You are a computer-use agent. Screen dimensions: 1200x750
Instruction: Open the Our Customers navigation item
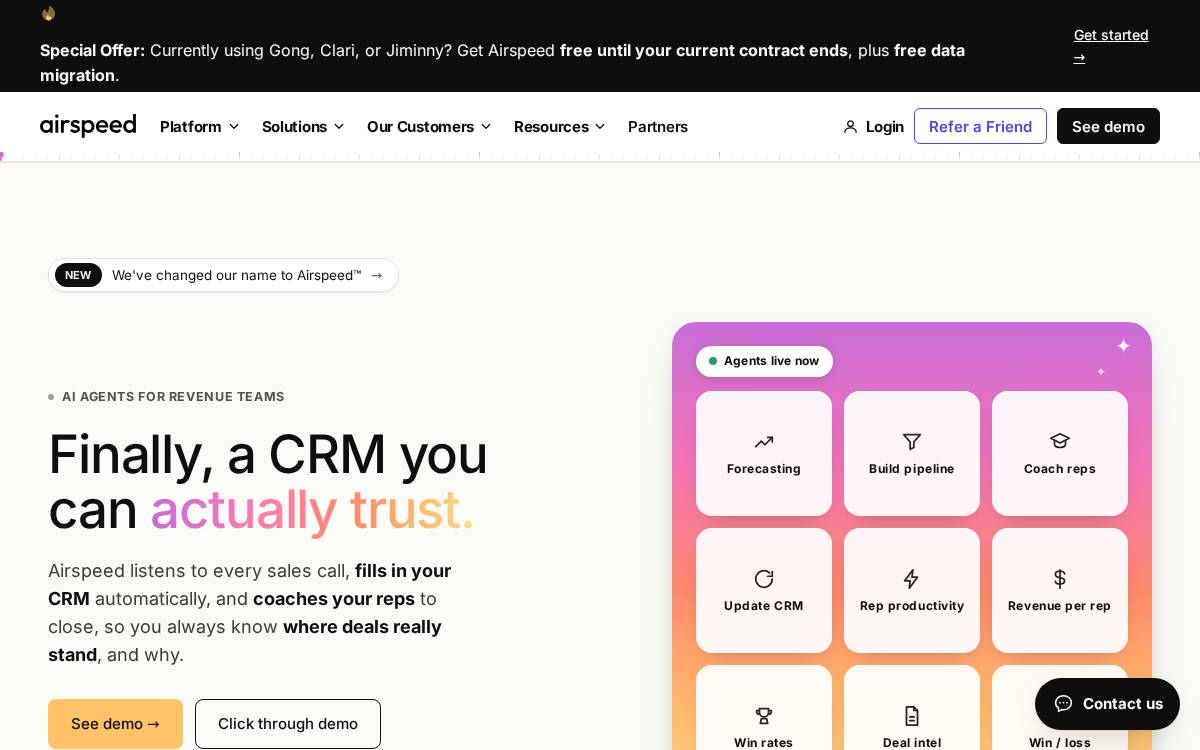[429, 127]
